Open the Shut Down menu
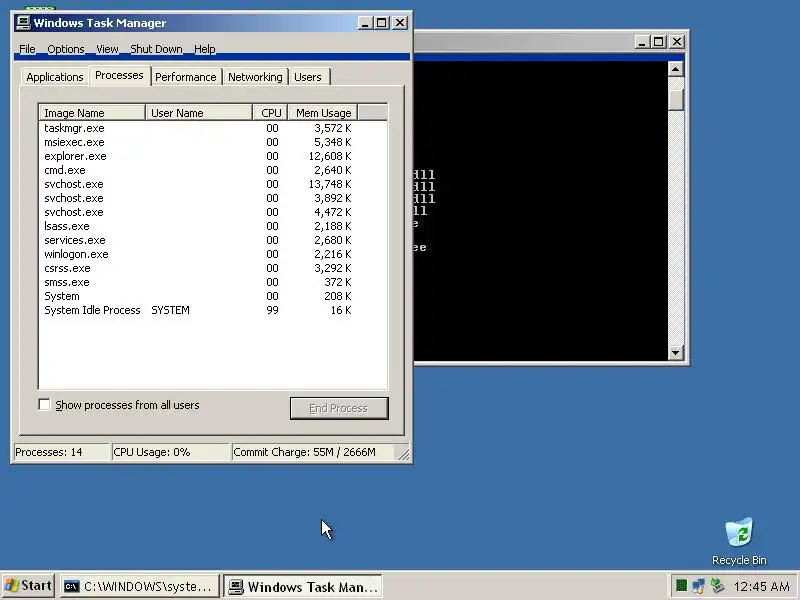The image size is (800, 600). coord(156,49)
